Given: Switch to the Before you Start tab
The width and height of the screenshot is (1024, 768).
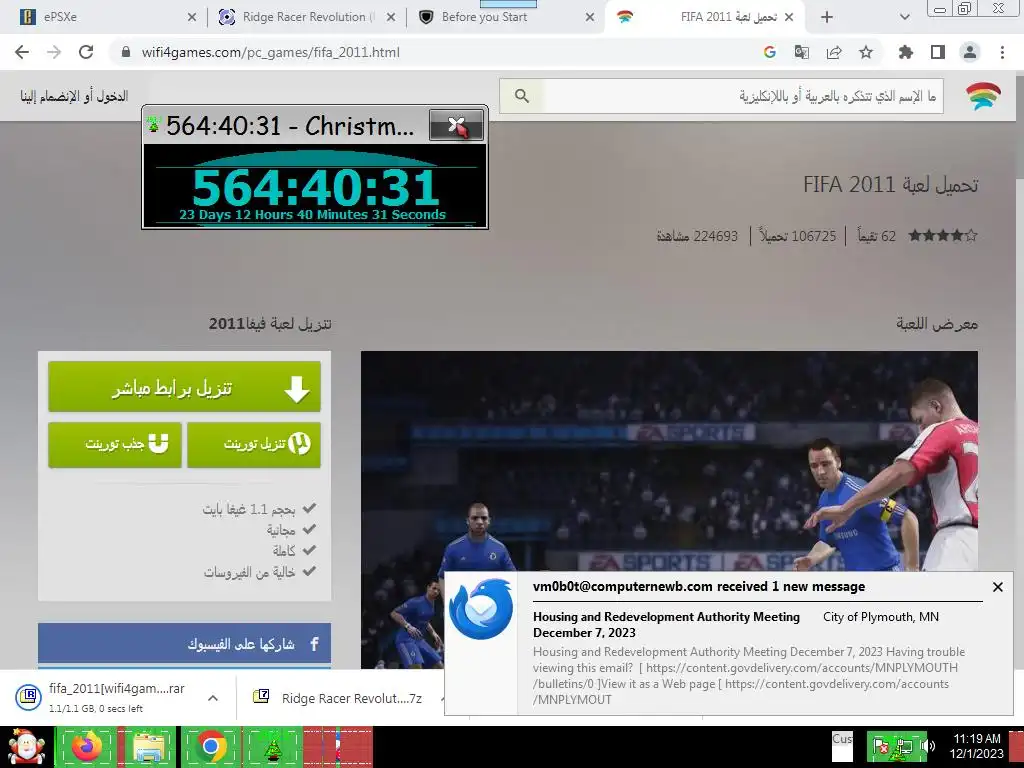Looking at the screenshot, I should pos(504,17).
